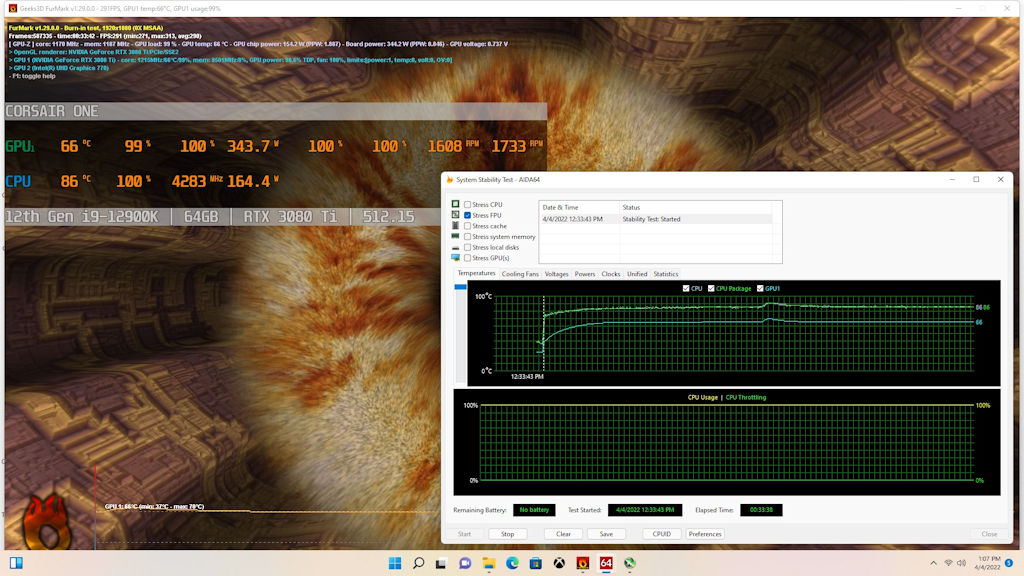This screenshot has height=576, width=1024.
Task: Launch Teams Chat from taskbar
Action: pyautogui.click(x=465, y=563)
